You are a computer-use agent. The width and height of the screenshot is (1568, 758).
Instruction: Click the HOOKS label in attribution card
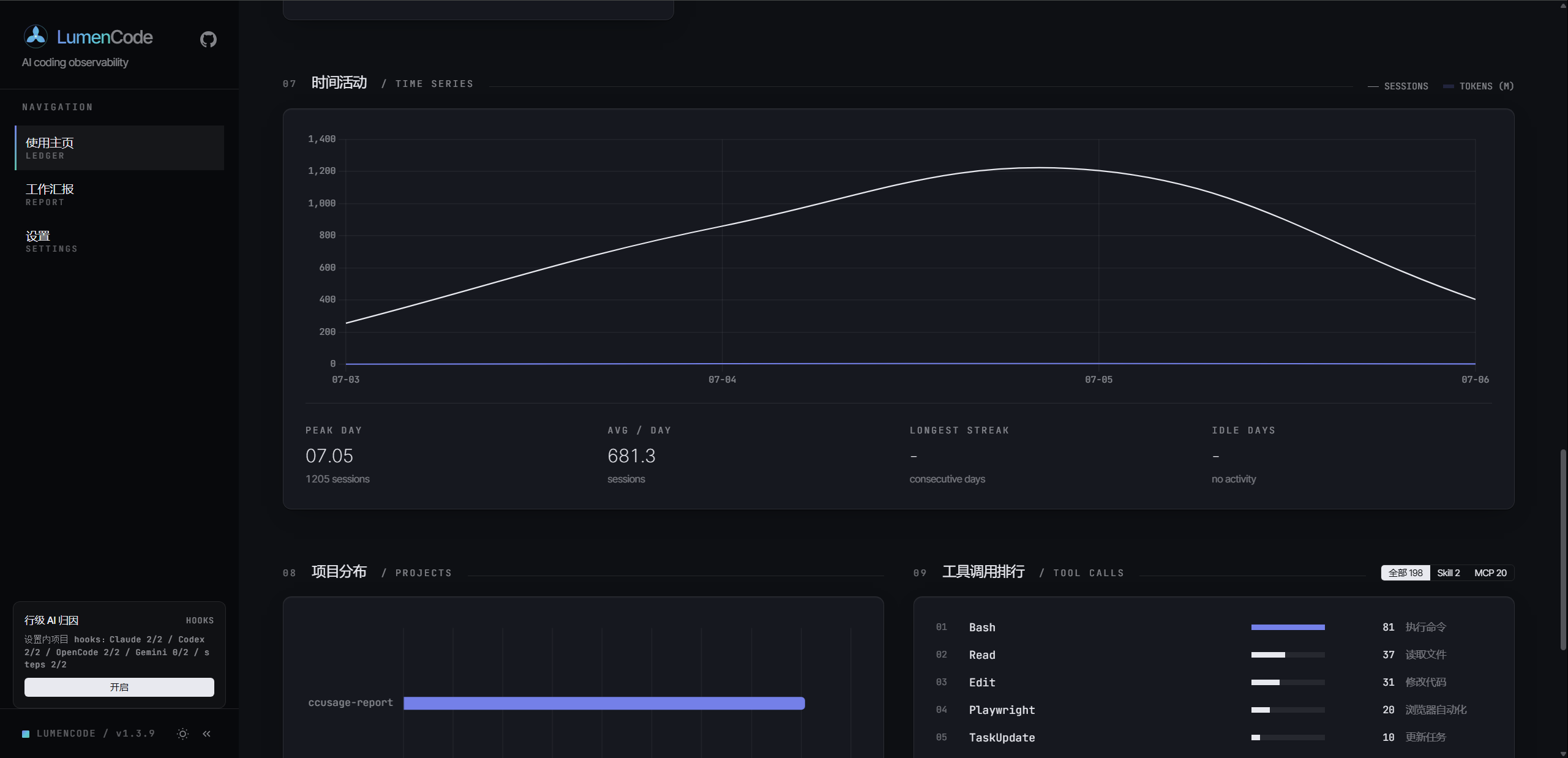pyautogui.click(x=200, y=620)
